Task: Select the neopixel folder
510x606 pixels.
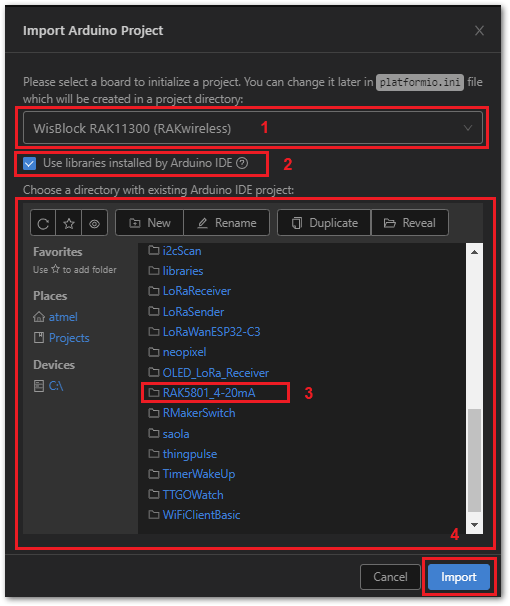Action: (x=184, y=352)
